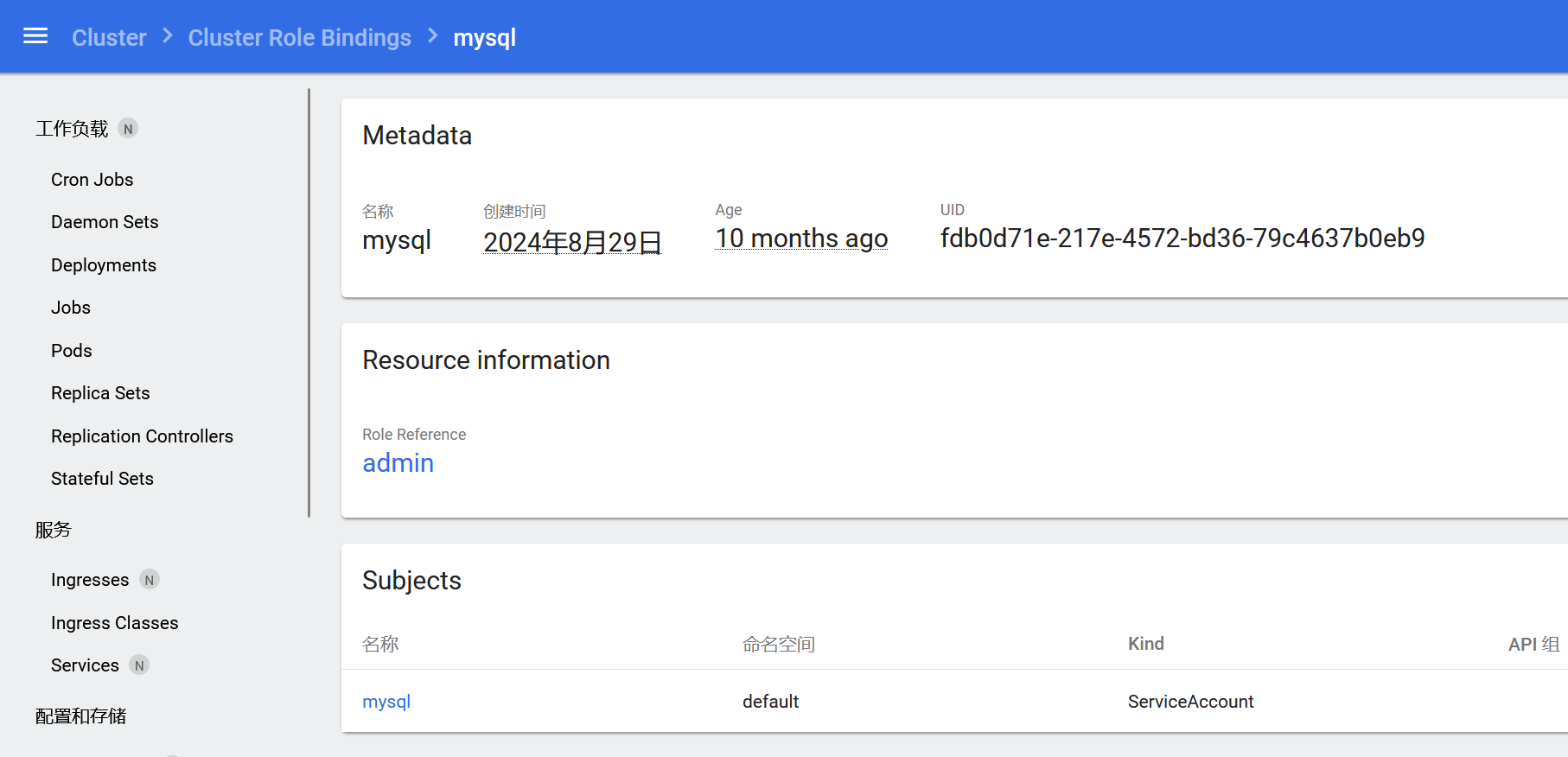Open Deployments in the sidebar
The height and width of the screenshot is (757, 1568).
click(104, 265)
